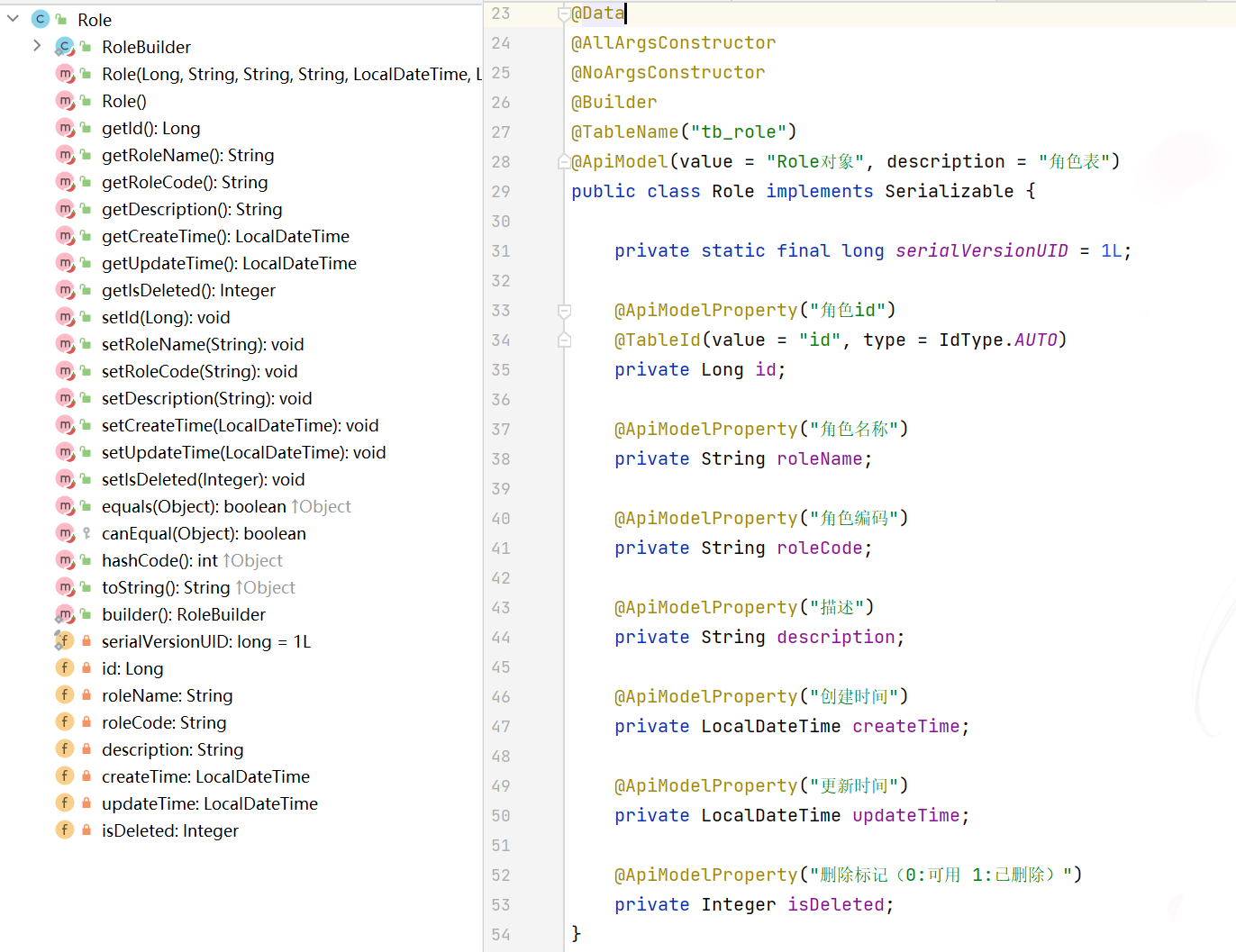This screenshot has height=952, width=1236.
Task: Click line number 54 in gutter
Action: pyautogui.click(x=501, y=934)
